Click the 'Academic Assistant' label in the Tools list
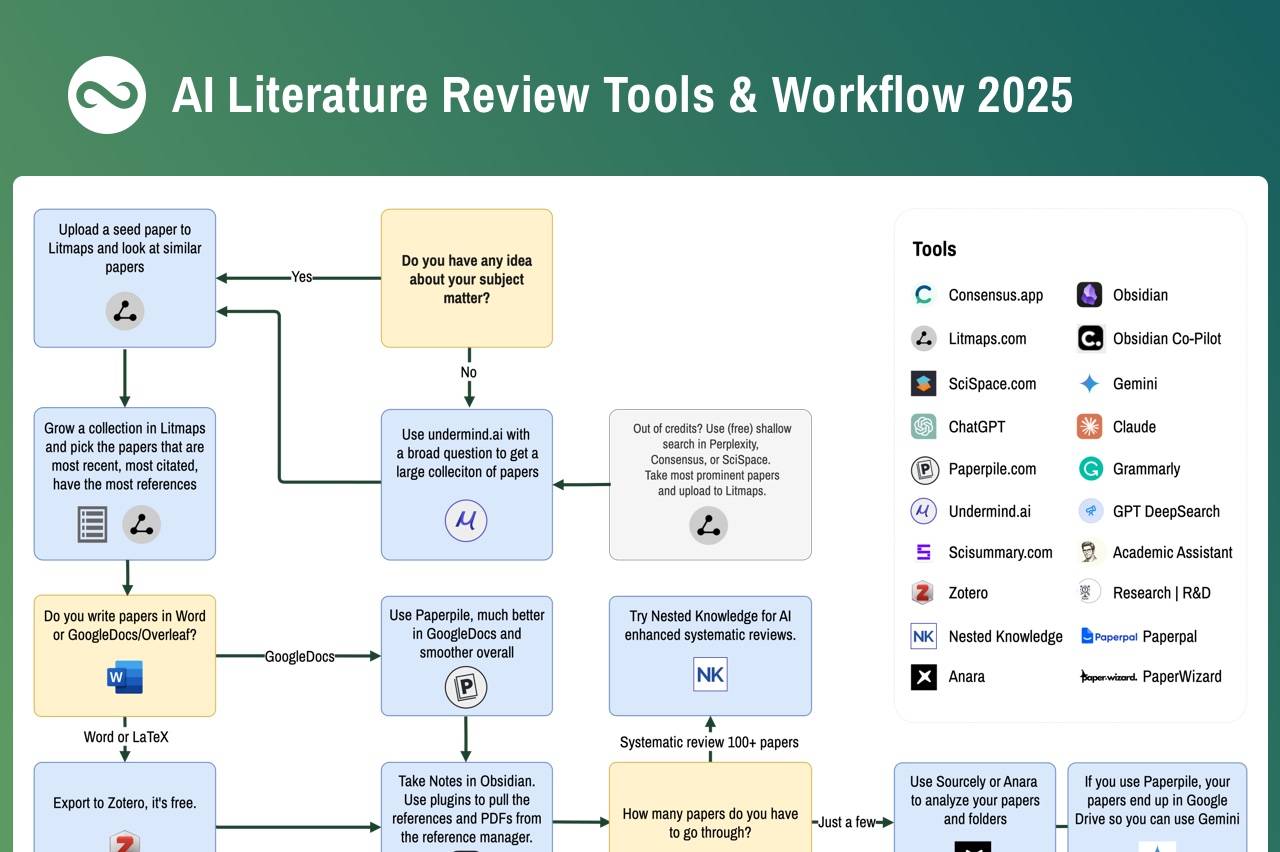This screenshot has height=852, width=1280. (x=1173, y=552)
